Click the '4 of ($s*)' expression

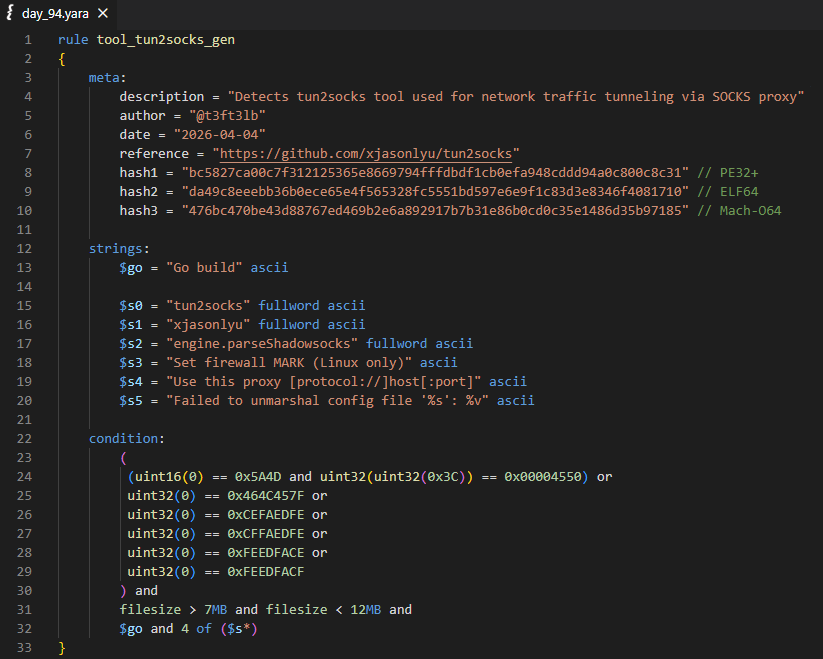[219, 629]
